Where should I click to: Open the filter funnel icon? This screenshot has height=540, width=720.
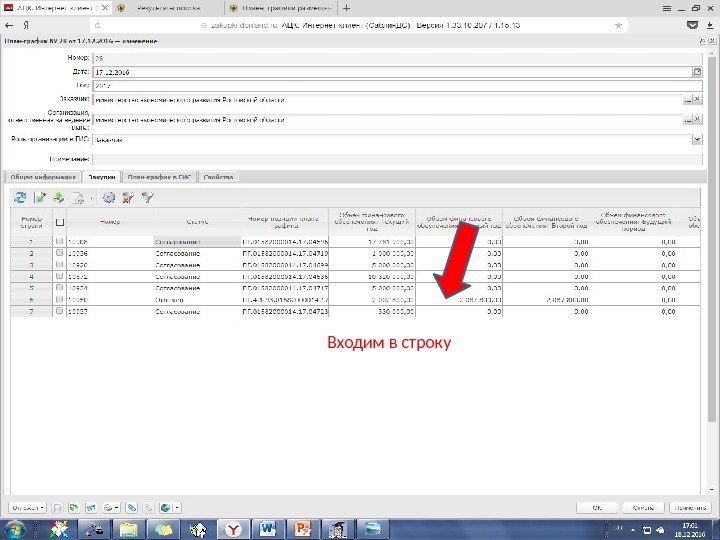(x=147, y=198)
